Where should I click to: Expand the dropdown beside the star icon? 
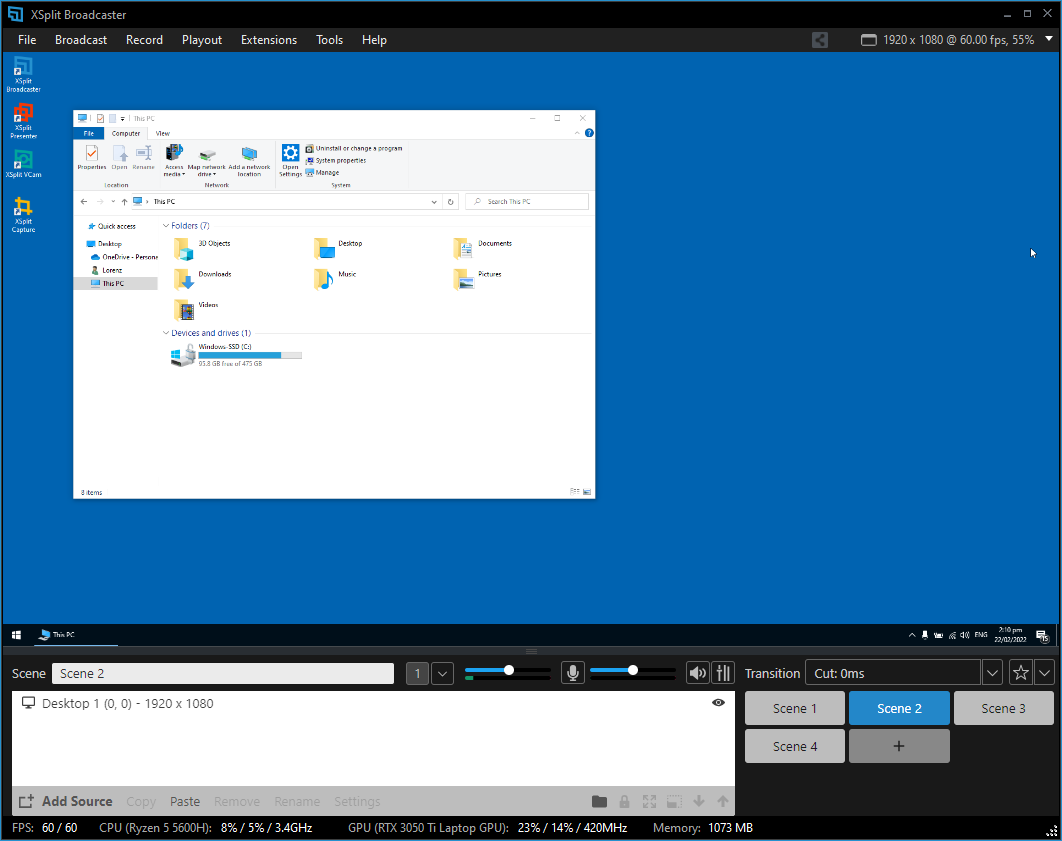[x=1044, y=673]
